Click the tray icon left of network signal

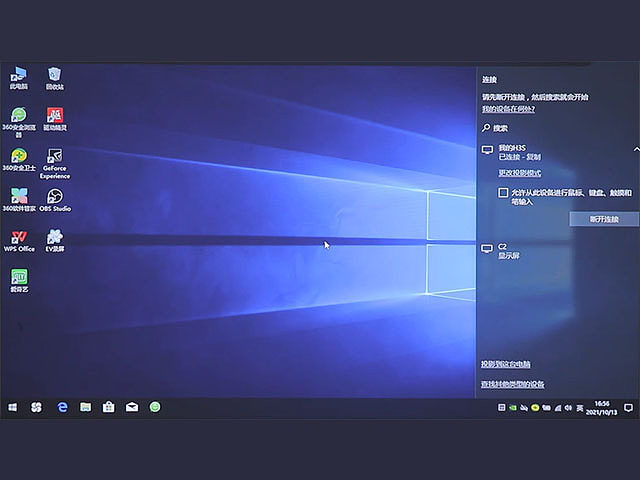tap(547, 408)
